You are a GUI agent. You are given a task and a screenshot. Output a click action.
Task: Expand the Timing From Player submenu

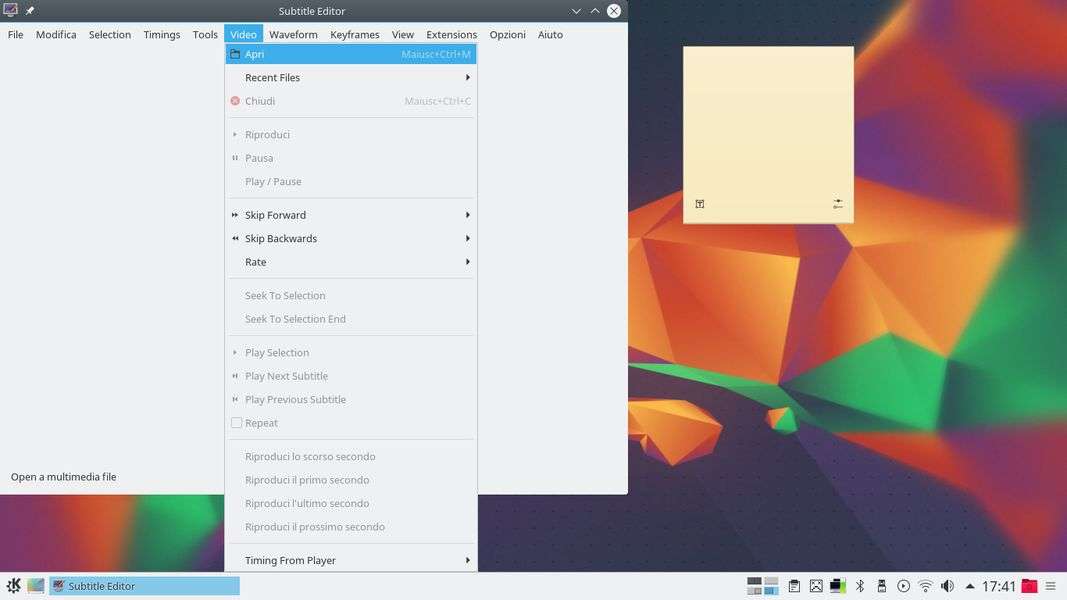click(x=350, y=560)
